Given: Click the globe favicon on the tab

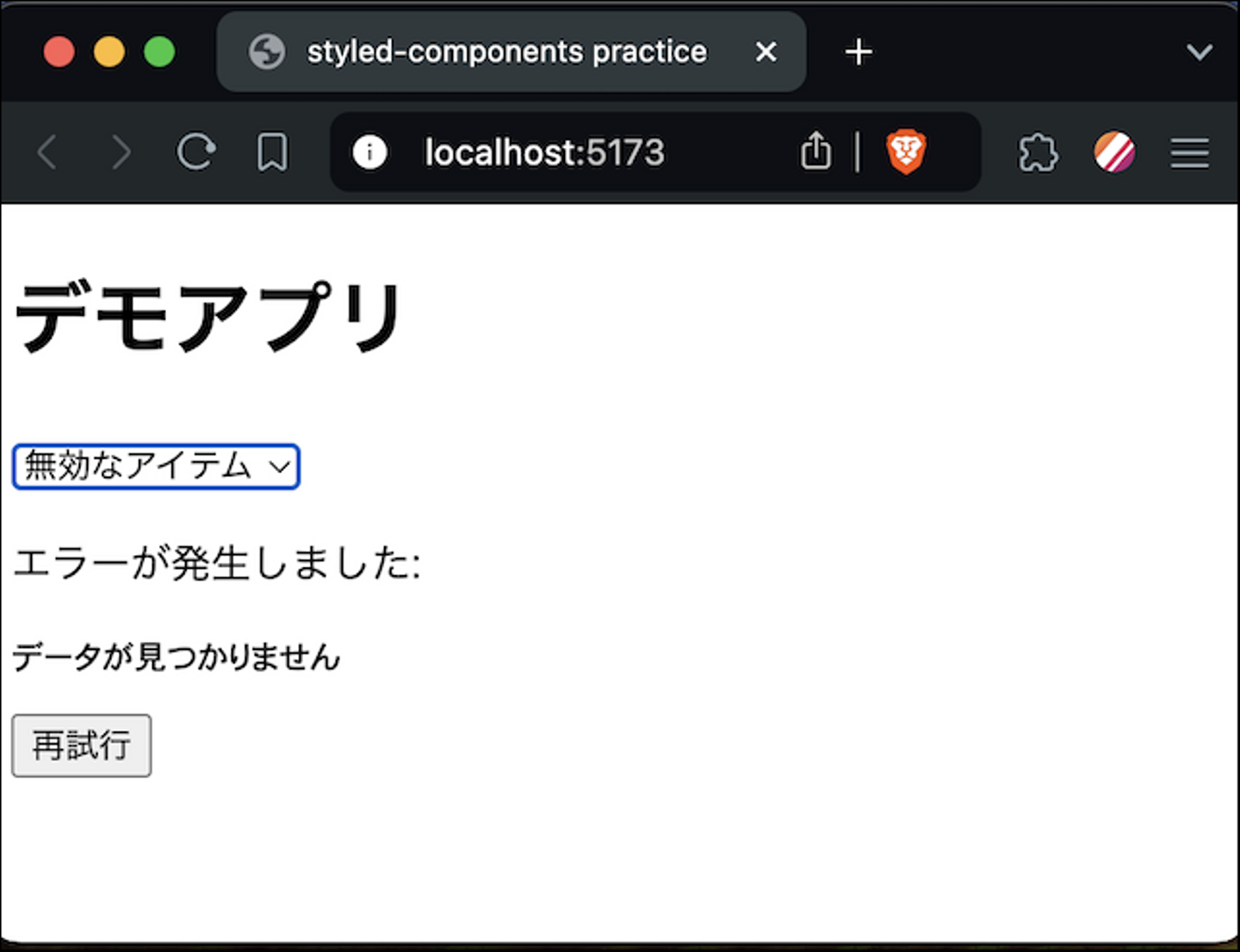Looking at the screenshot, I should tap(267, 53).
